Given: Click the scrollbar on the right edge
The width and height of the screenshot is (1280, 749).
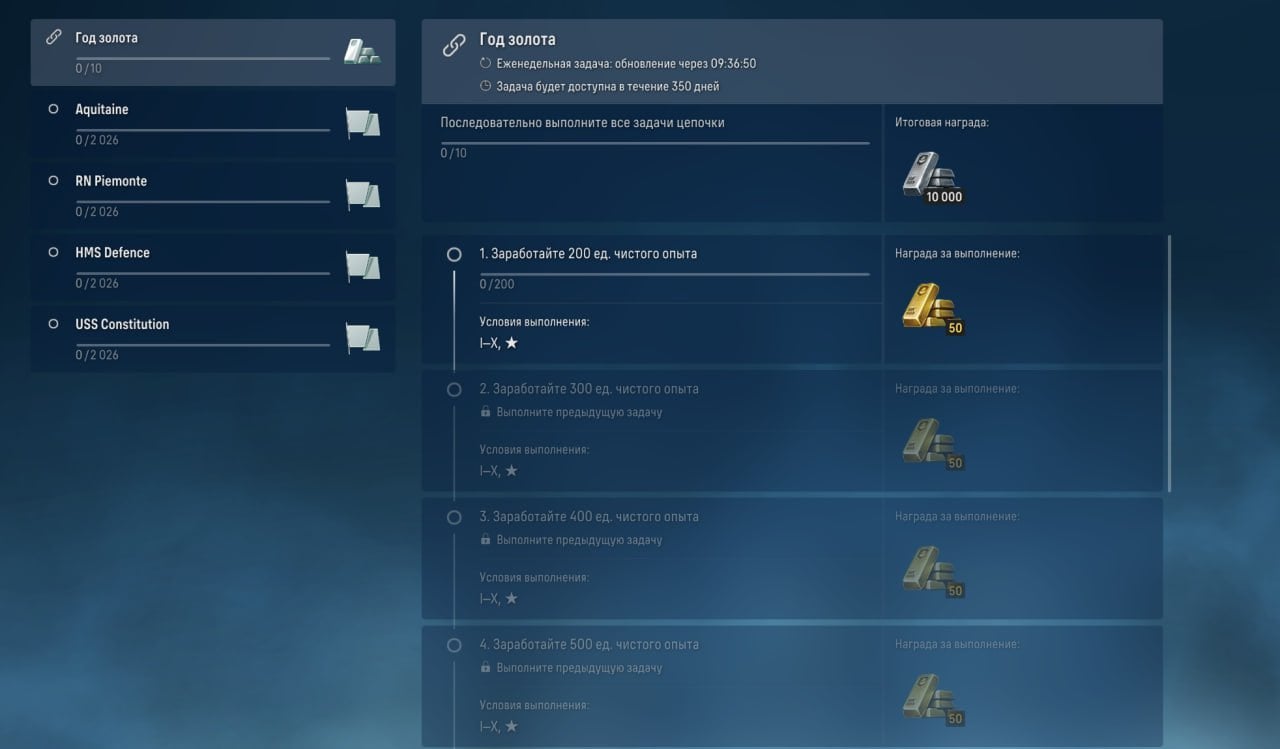Looking at the screenshot, I should coord(1168,360).
